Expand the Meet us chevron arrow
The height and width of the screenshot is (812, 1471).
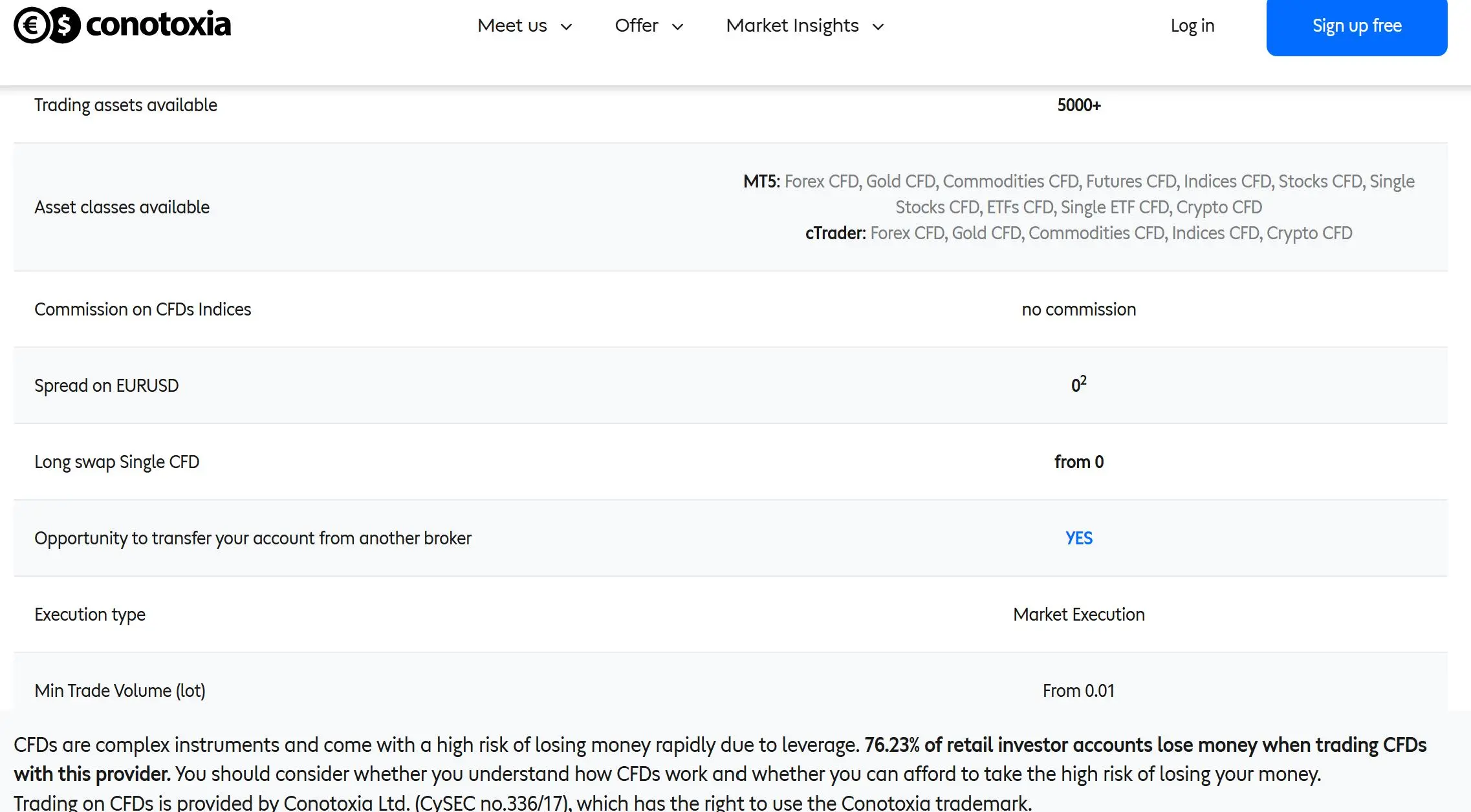click(x=566, y=27)
